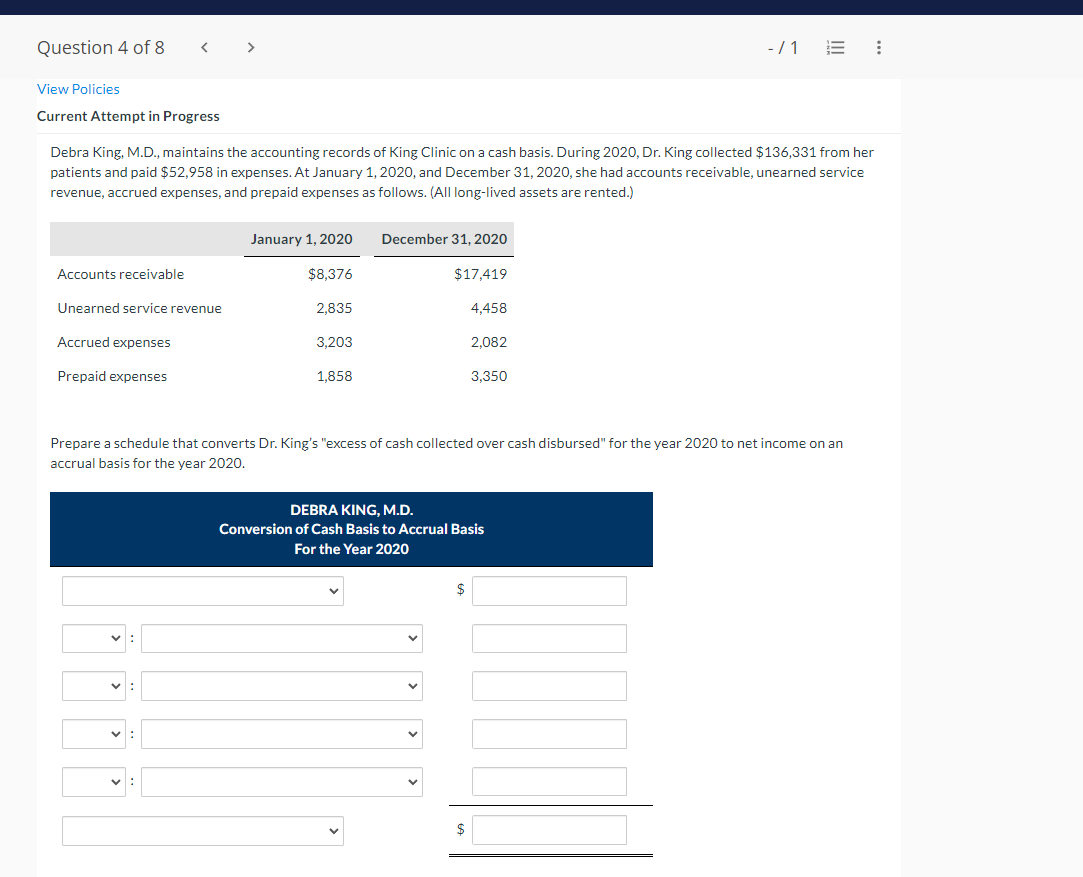
Task: Open the three-dot more options menu
Action: point(878,47)
